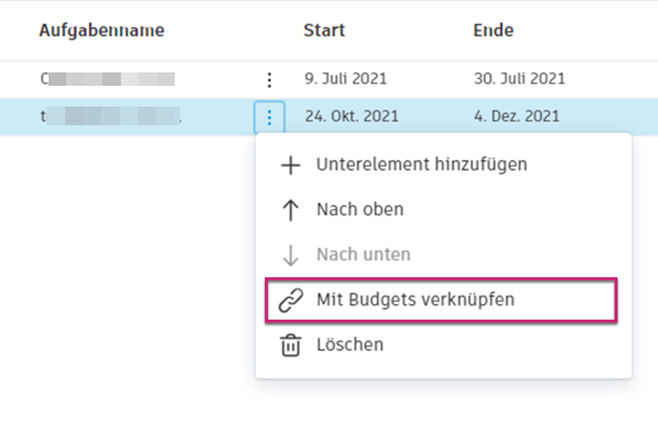Select "Mit Budgets verknüpfen" menu entry

click(415, 300)
